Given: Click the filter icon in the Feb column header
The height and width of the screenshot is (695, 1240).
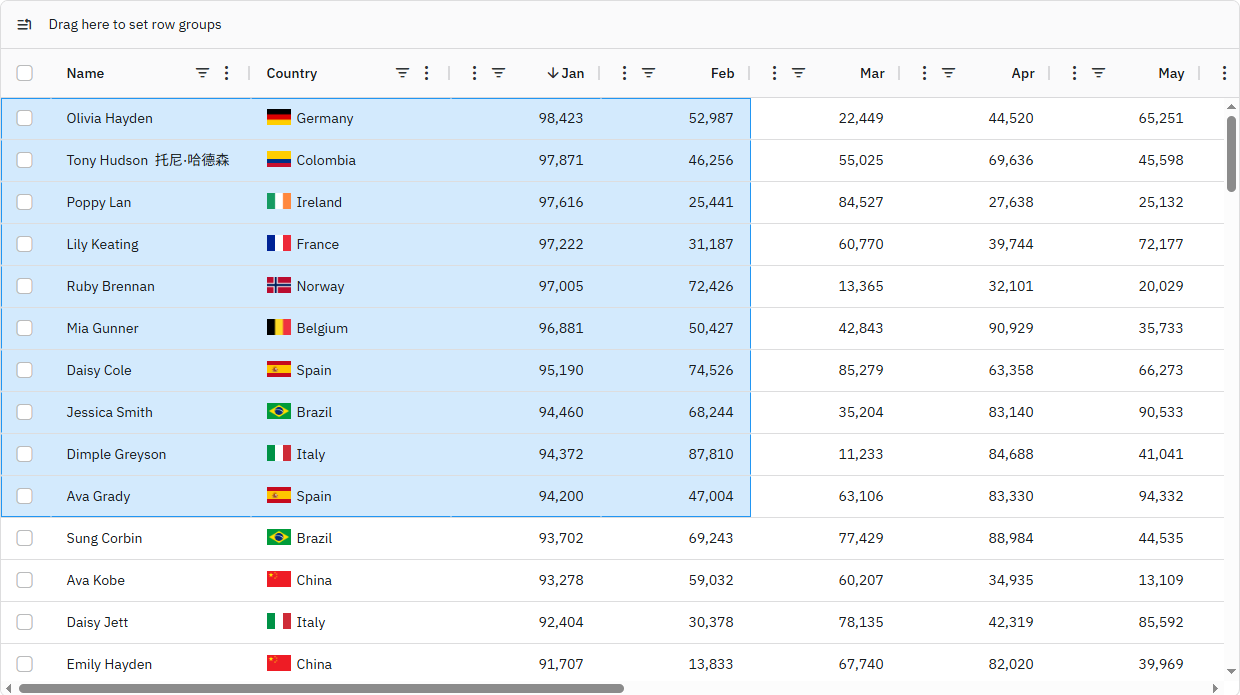Looking at the screenshot, I should [648, 73].
